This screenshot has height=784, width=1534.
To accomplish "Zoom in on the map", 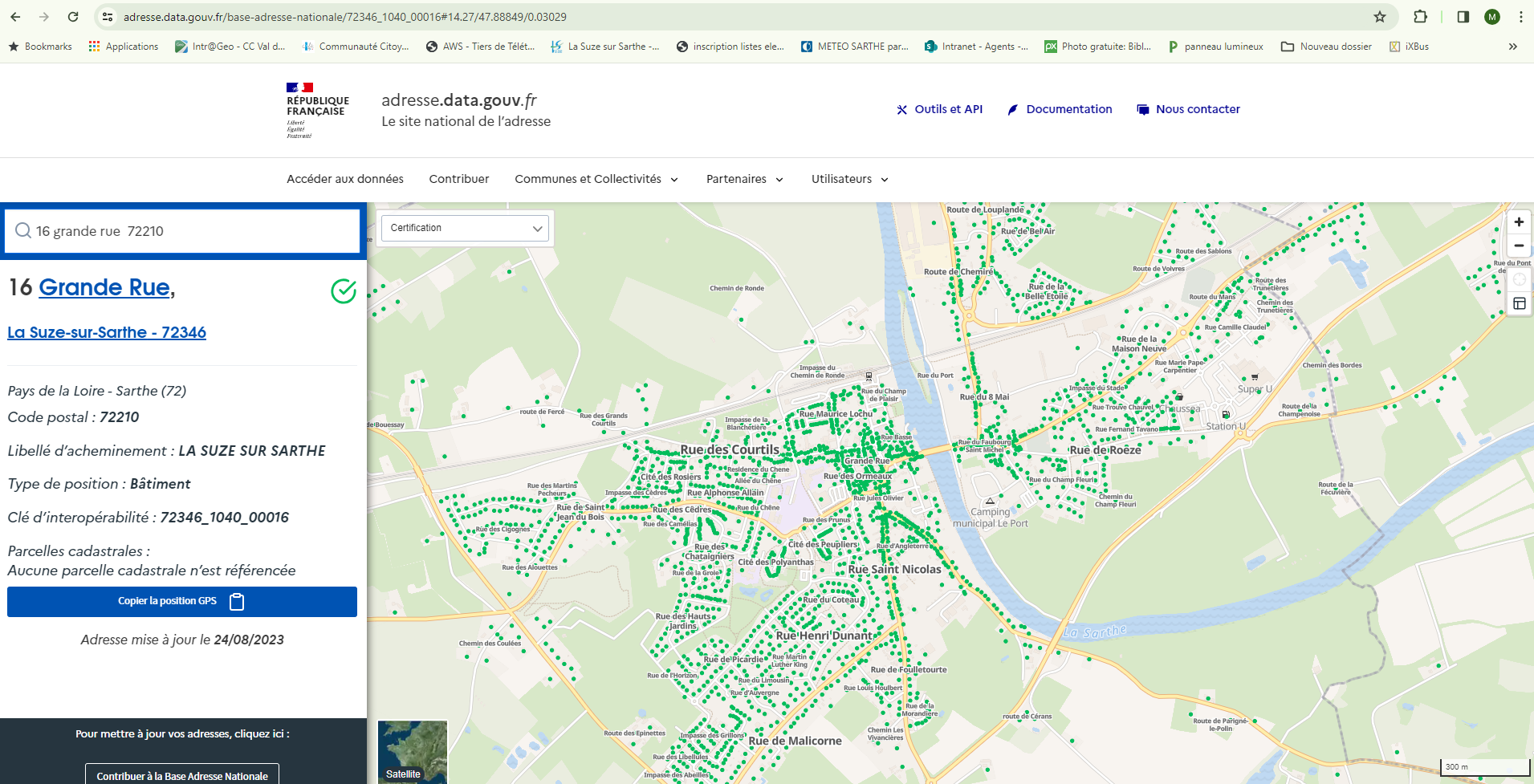I will [x=1519, y=222].
